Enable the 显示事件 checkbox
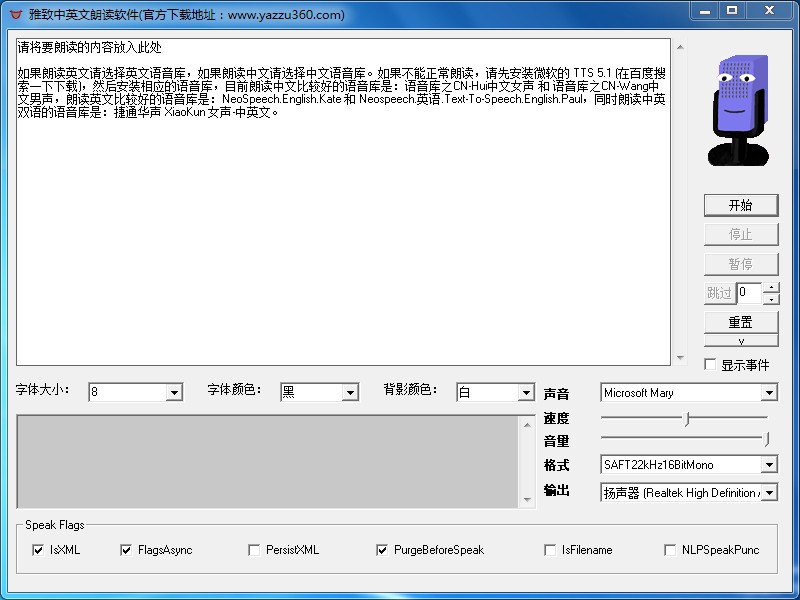This screenshot has height=600, width=800. point(710,365)
